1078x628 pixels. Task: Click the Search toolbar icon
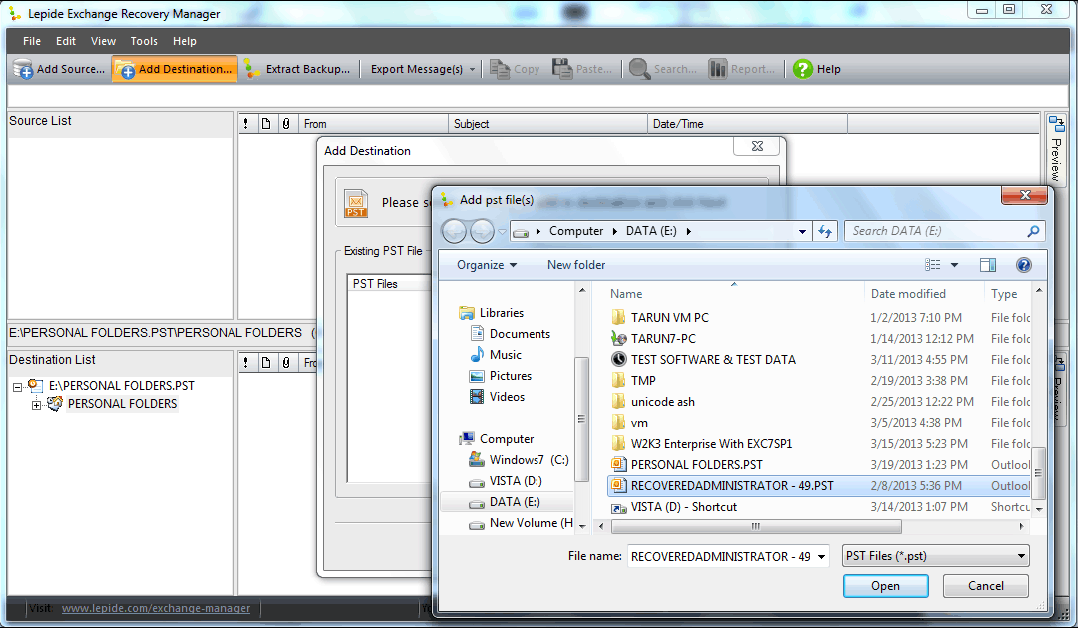tap(639, 69)
